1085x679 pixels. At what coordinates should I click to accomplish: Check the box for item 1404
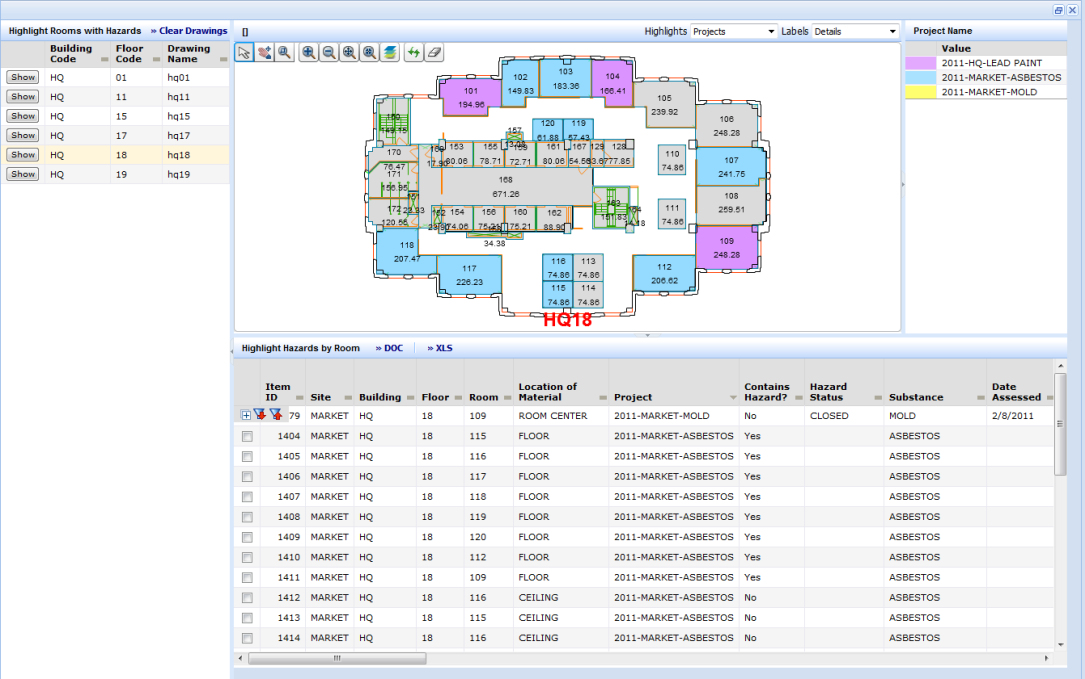(247, 437)
